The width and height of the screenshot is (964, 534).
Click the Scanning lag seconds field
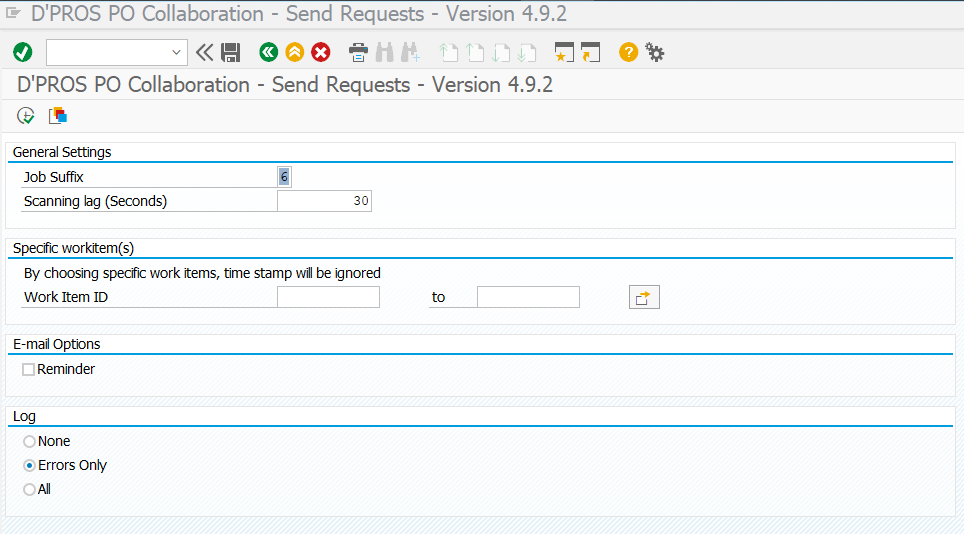(x=324, y=201)
